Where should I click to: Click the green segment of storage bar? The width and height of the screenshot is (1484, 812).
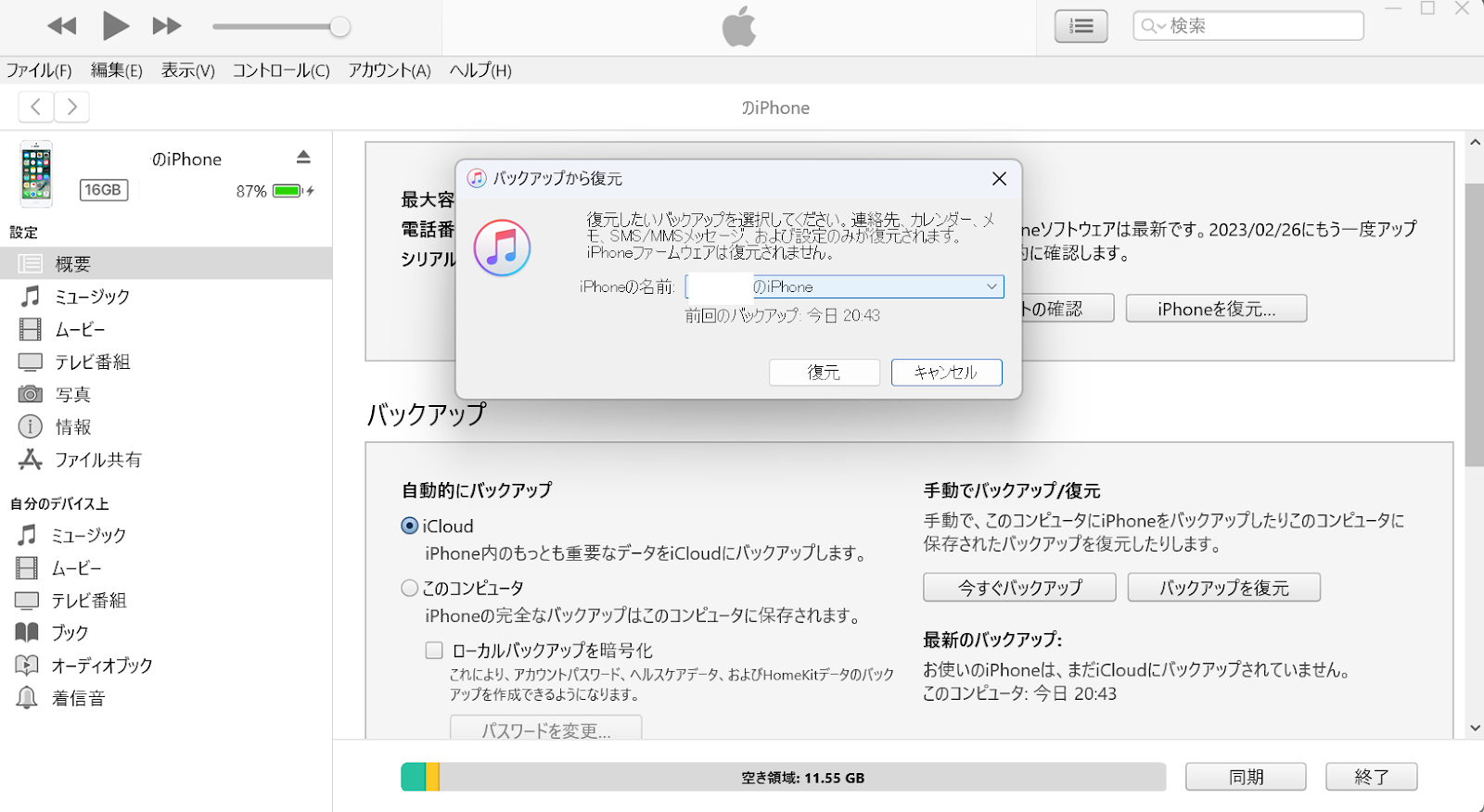tap(413, 777)
